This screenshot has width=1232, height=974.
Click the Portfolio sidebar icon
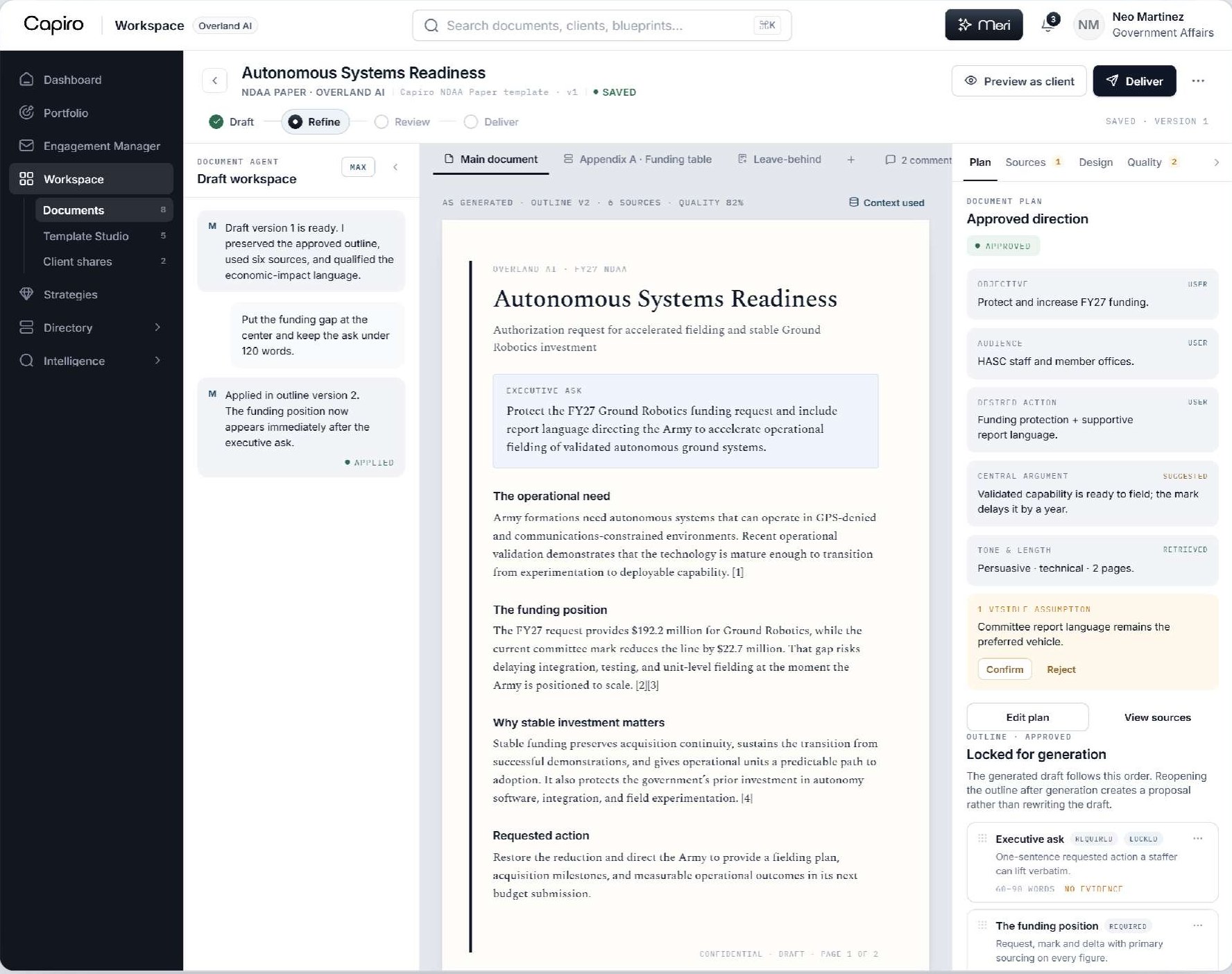click(x=26, y=112)
